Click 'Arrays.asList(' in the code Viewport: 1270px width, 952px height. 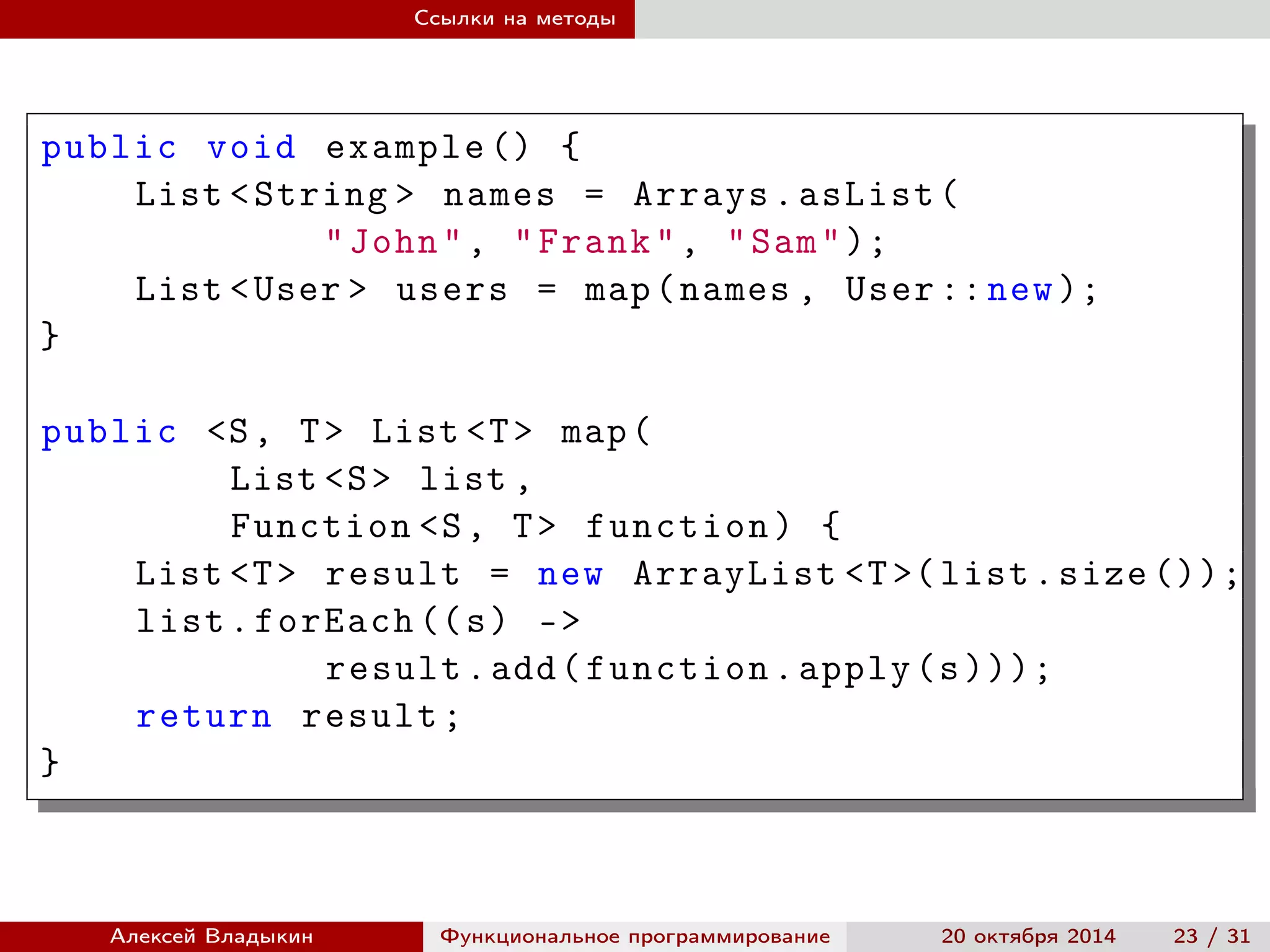coord(796,195)
